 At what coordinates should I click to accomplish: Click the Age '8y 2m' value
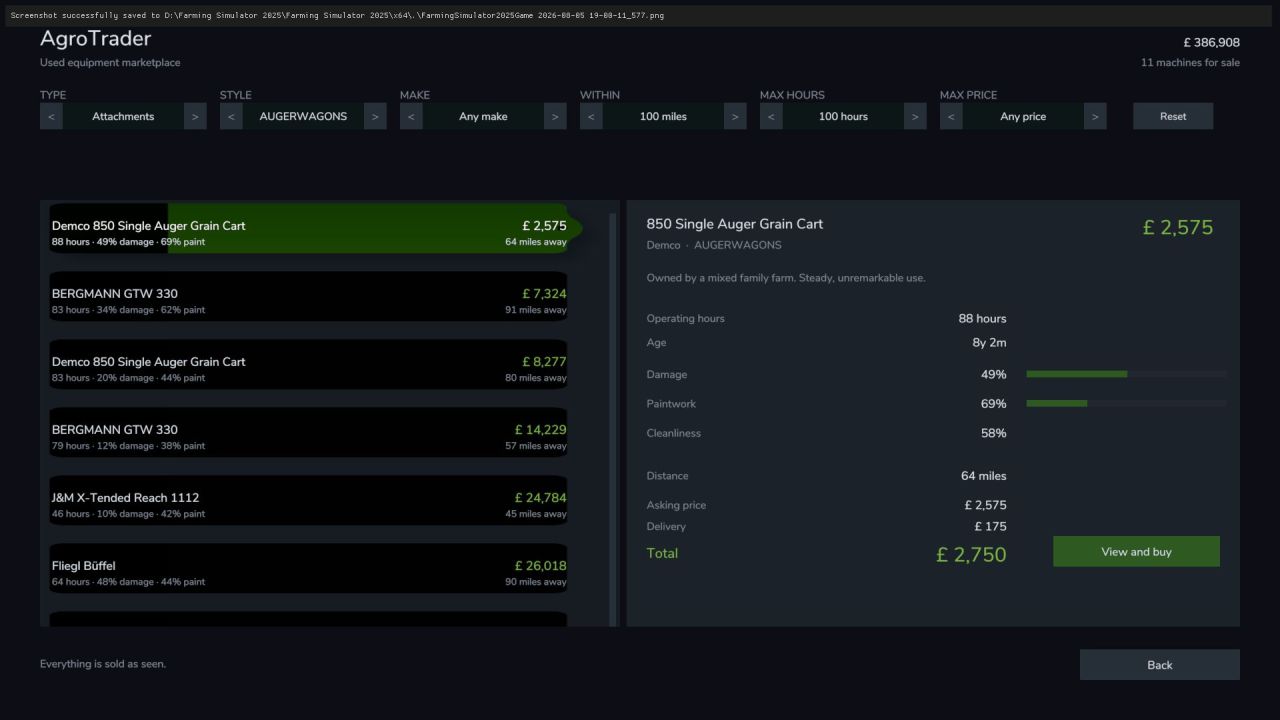click(989, 343)
